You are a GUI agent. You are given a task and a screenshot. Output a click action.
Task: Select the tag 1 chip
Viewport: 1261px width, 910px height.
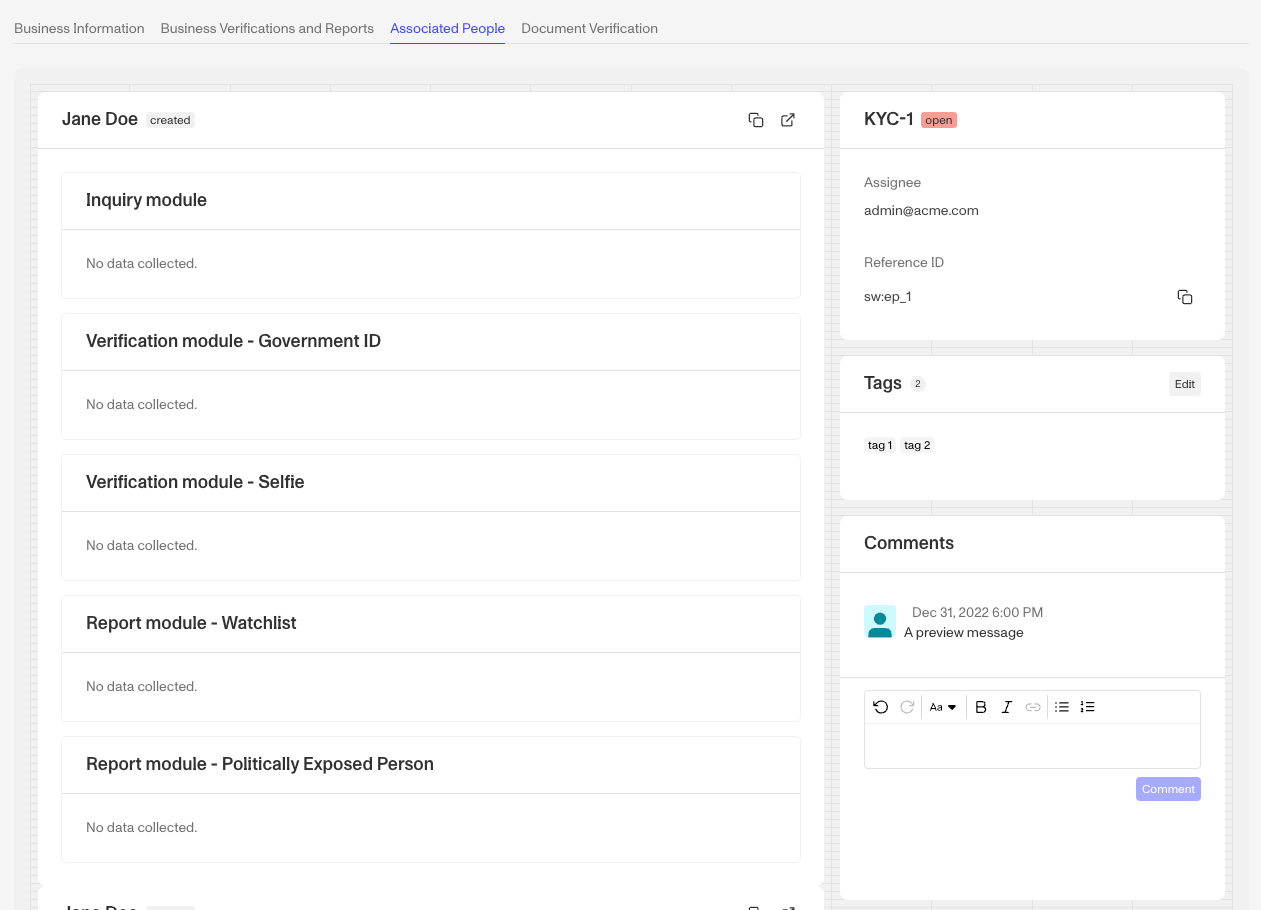(880, 445)
